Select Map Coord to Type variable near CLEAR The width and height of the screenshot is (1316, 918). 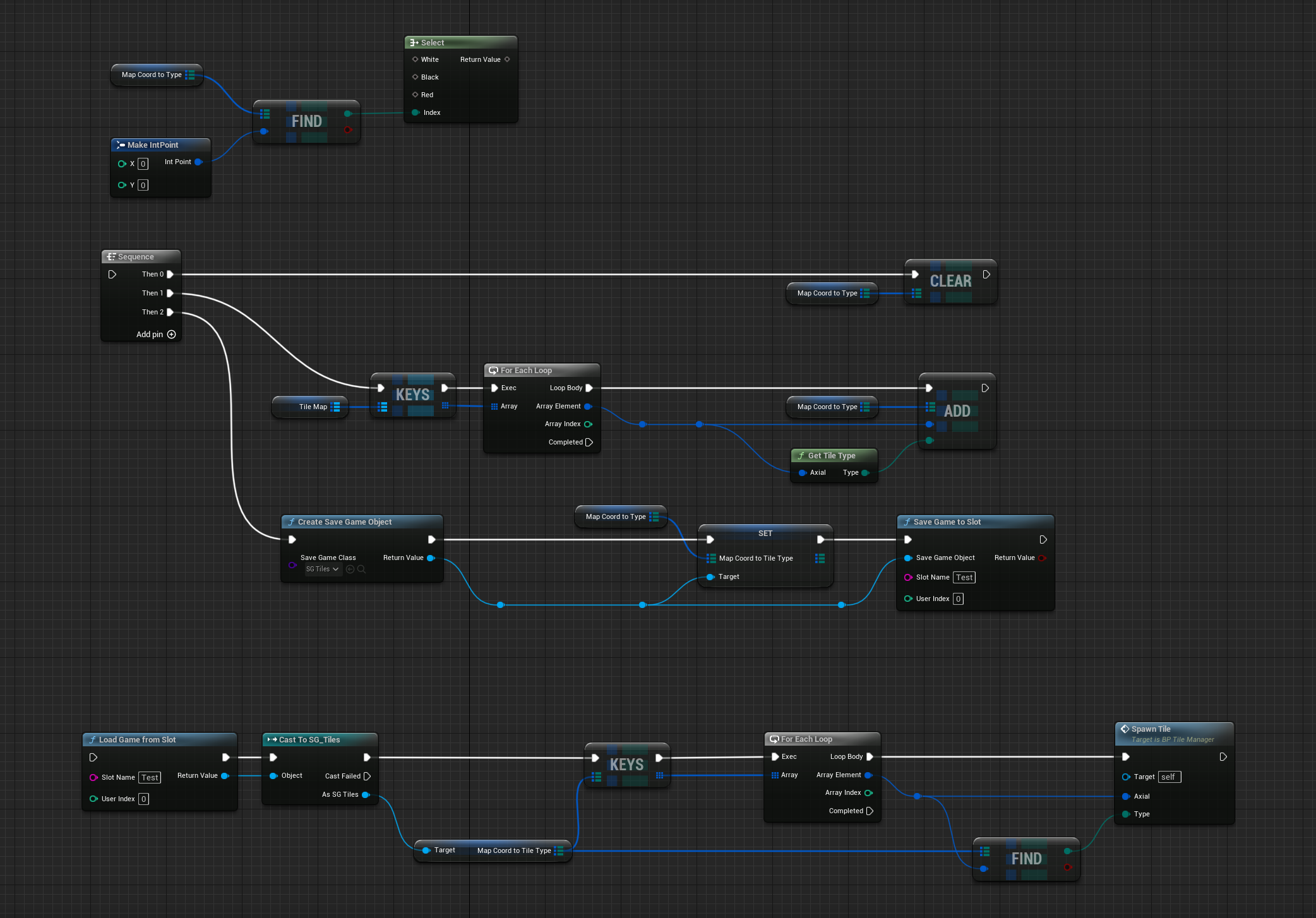832,293
